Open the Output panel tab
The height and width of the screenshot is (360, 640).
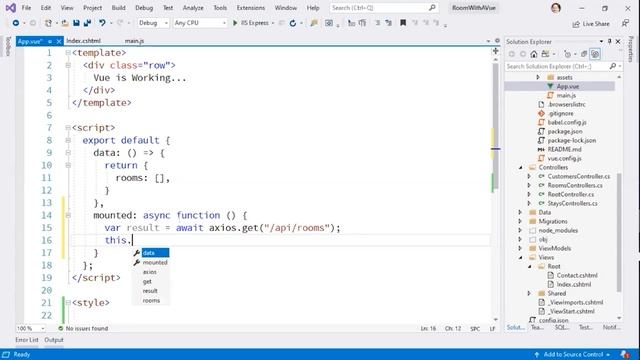pos(54,340)
